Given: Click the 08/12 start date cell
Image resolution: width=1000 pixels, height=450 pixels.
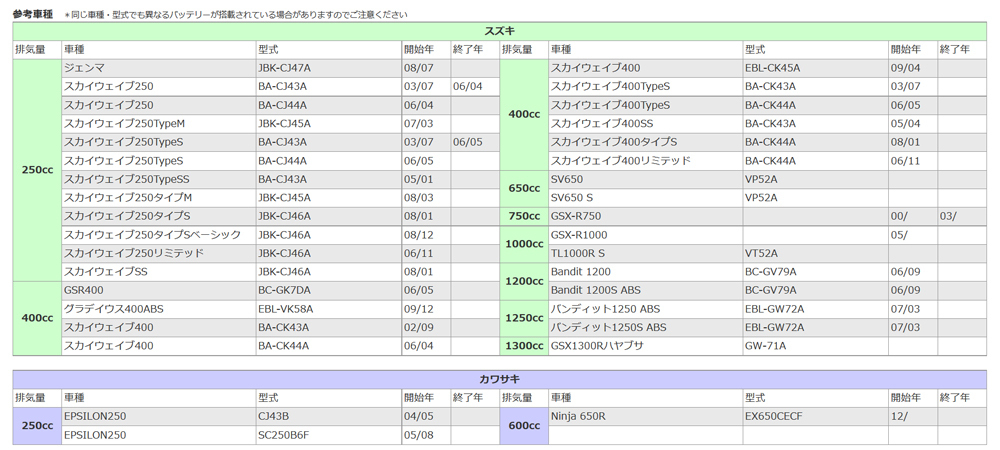Looking at the screenshot, I should click(426, 235).
